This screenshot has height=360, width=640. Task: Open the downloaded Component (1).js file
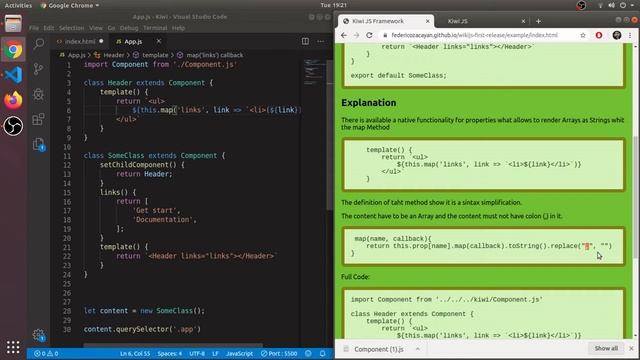click(378, 349)
